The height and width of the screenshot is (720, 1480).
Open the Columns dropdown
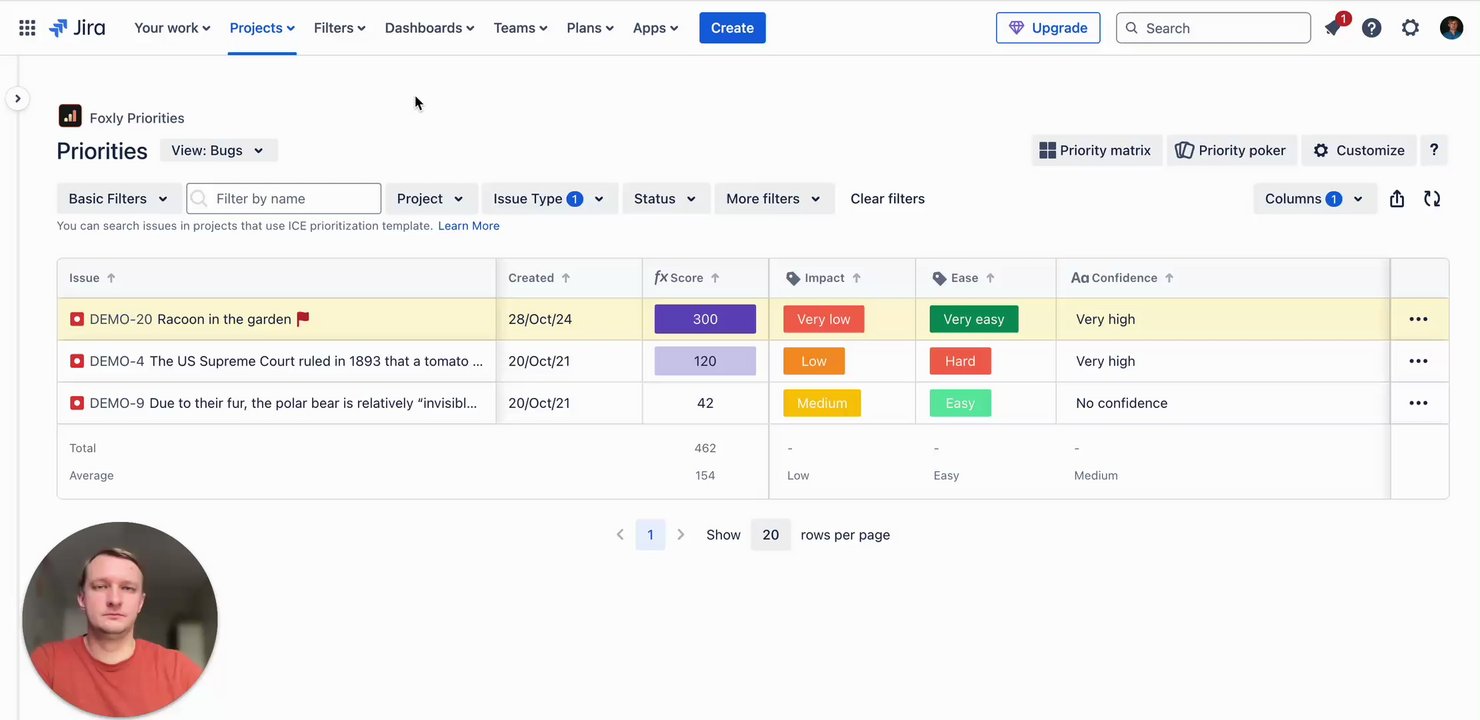coord(1314,199)
